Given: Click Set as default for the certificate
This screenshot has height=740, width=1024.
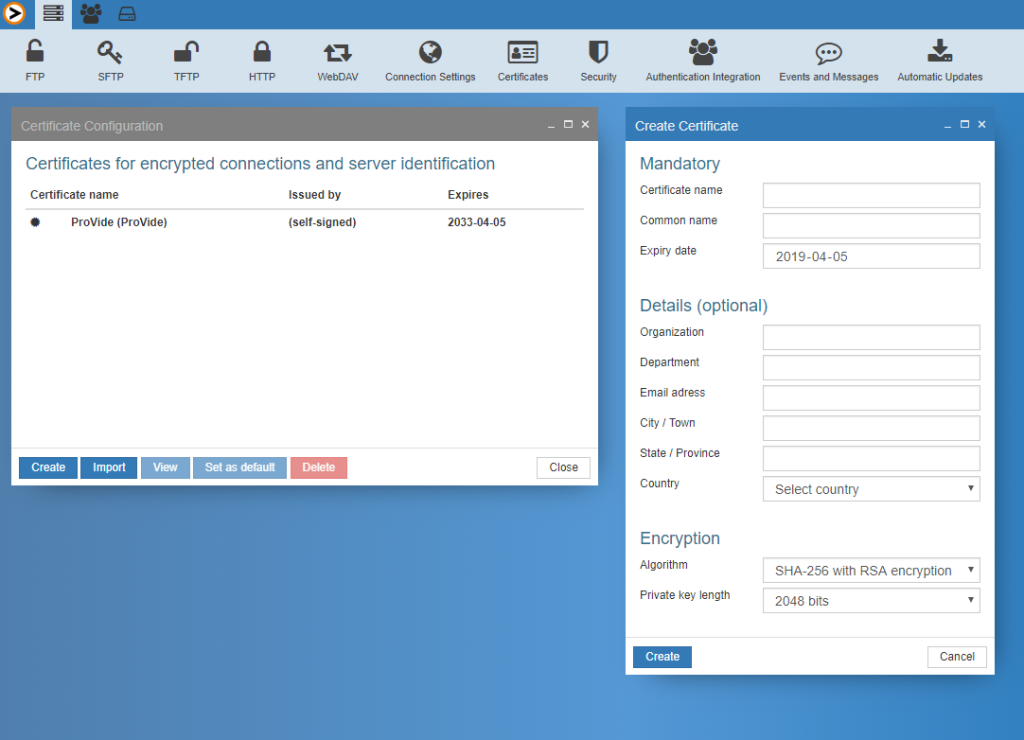Looking at the screenshot, I should click(239, 467).
